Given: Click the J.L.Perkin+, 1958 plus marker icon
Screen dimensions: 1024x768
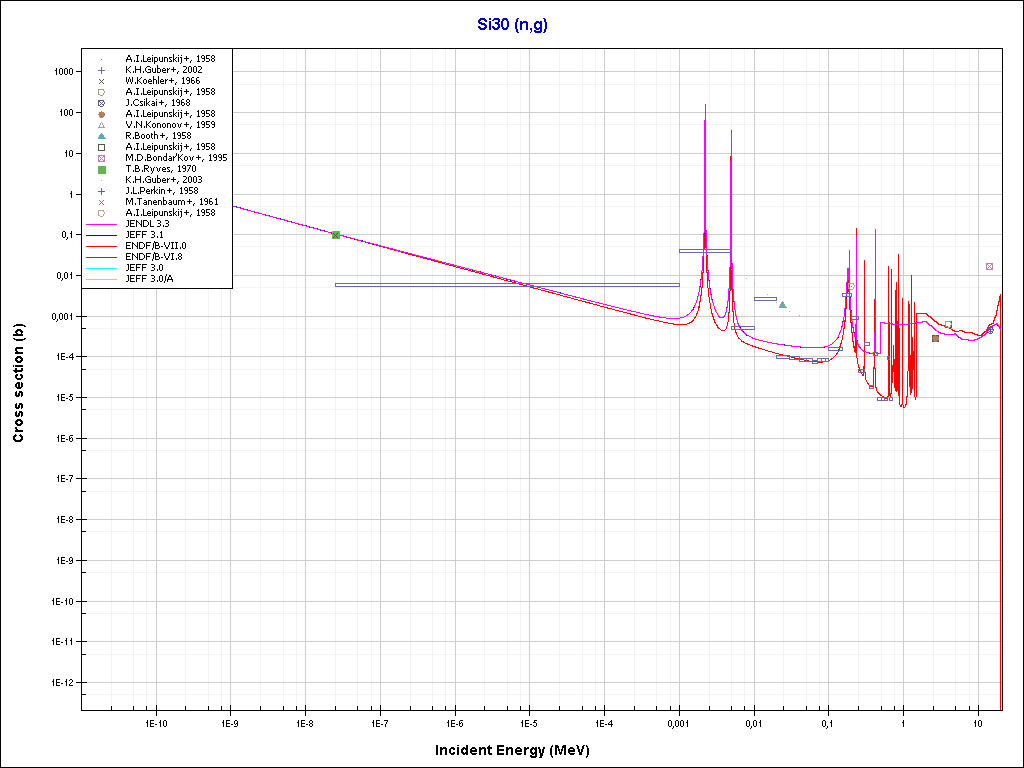Looking at the screenshot, I should click(101, 191).
